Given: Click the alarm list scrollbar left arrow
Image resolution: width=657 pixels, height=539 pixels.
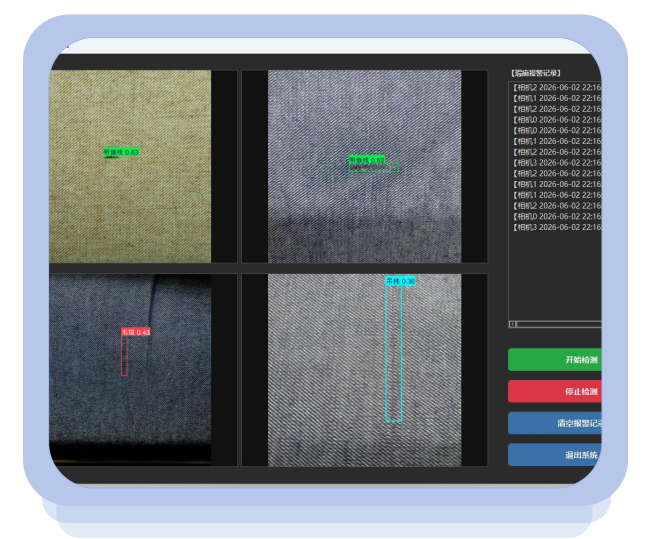Looking at the screenshot, I should [512, 324].
